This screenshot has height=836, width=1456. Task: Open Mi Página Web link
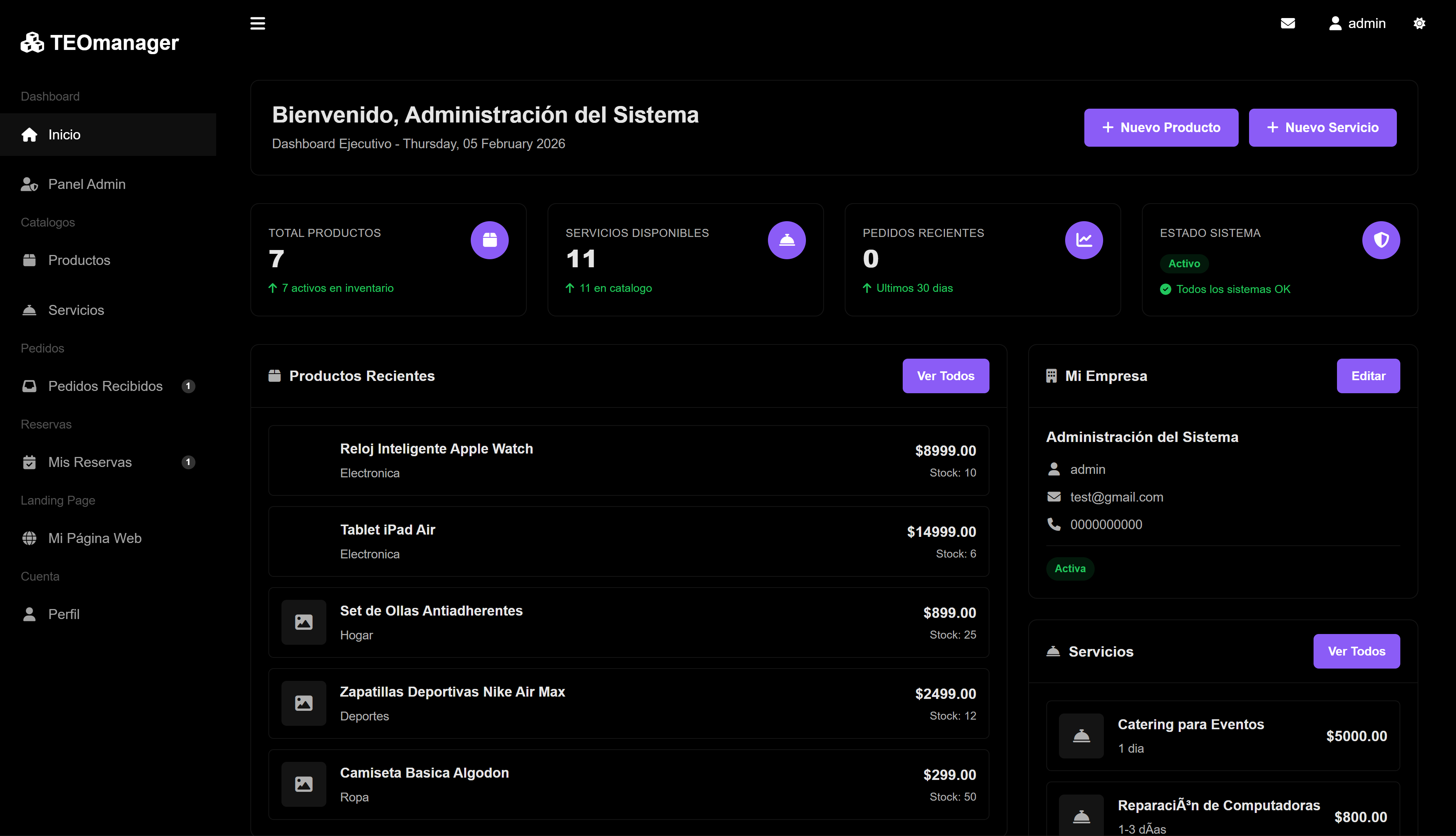coord(95,538)
